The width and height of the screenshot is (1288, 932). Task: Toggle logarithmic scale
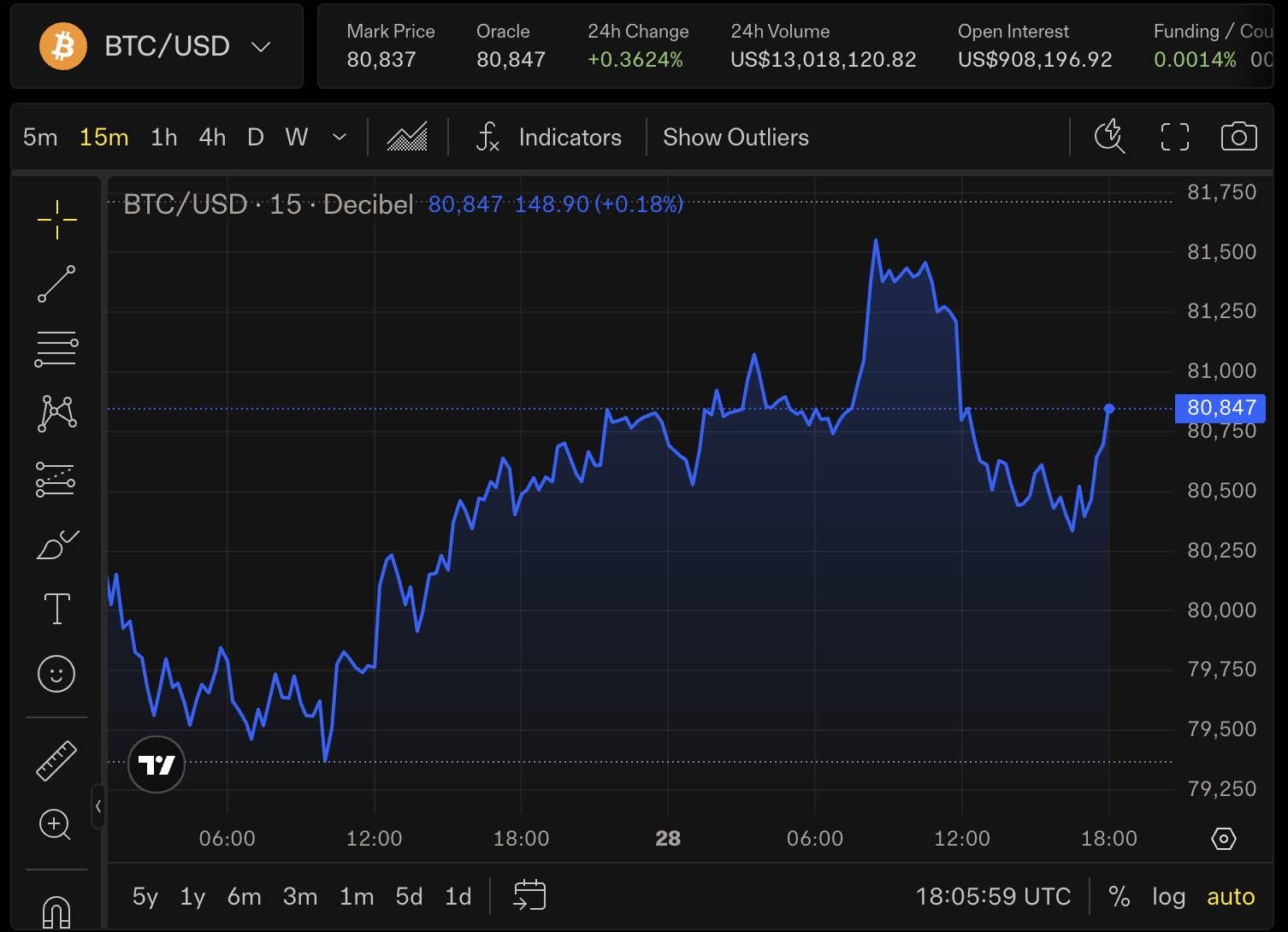pyautogui.click(x=1168, y=896)
